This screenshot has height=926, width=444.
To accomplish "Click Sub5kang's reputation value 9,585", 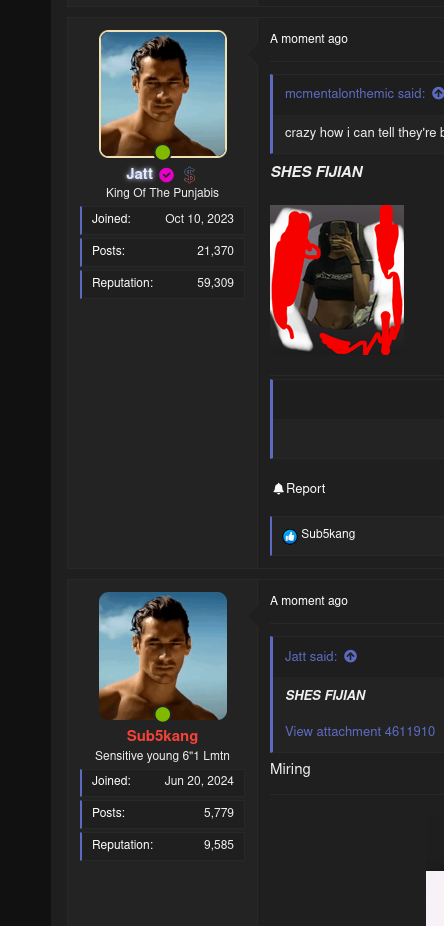I will [219, 845].
